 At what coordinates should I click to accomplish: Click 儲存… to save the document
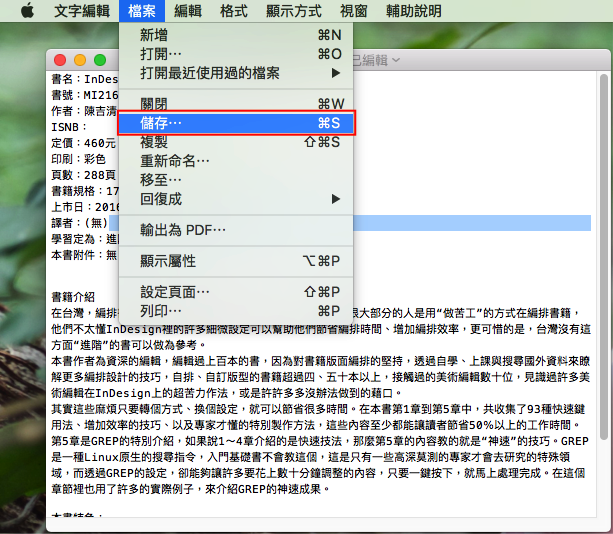tap(236, 123)
